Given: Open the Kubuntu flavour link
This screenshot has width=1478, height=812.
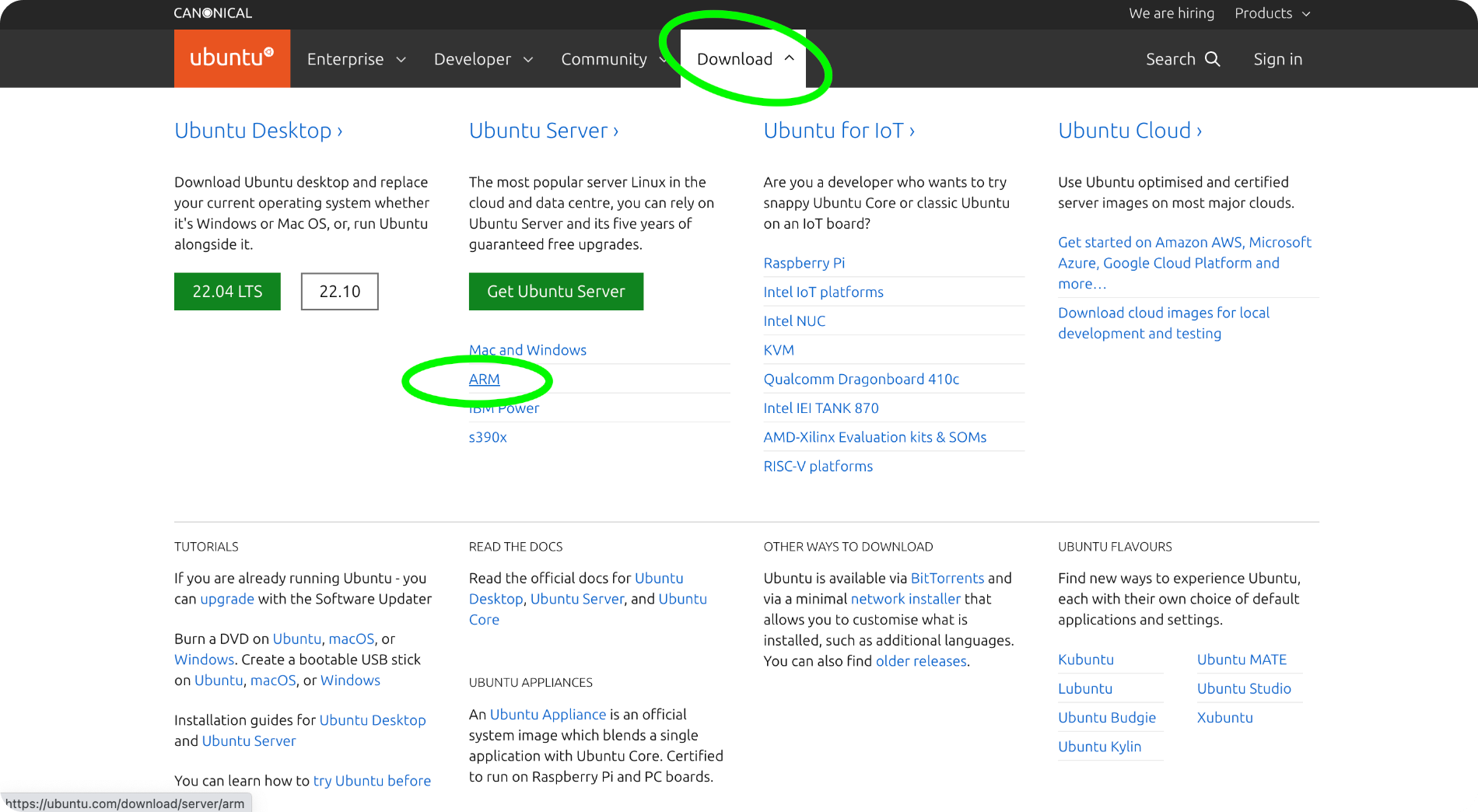Looking at the screenshot, I should [1086, 660].
